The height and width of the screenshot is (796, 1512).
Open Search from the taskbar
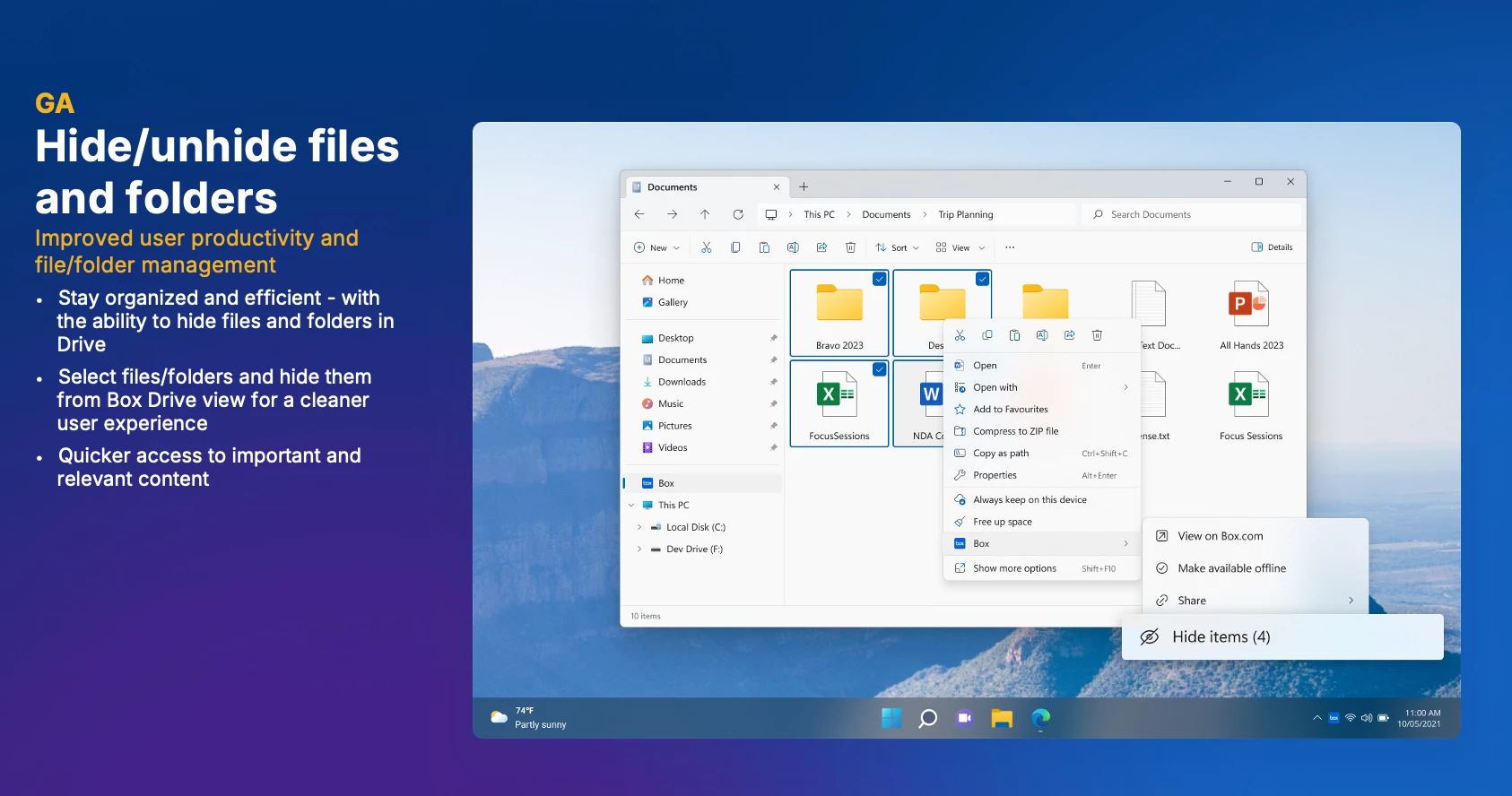click(928, 718)
